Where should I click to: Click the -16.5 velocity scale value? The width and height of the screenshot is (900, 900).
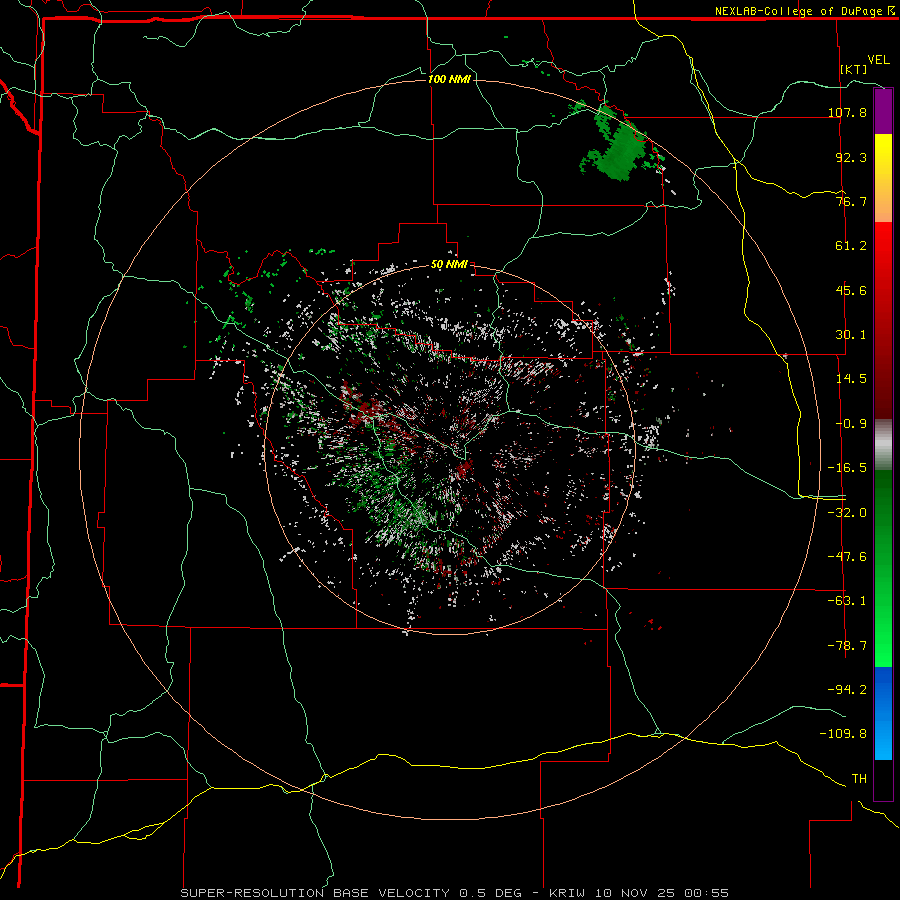click(847, 468)
